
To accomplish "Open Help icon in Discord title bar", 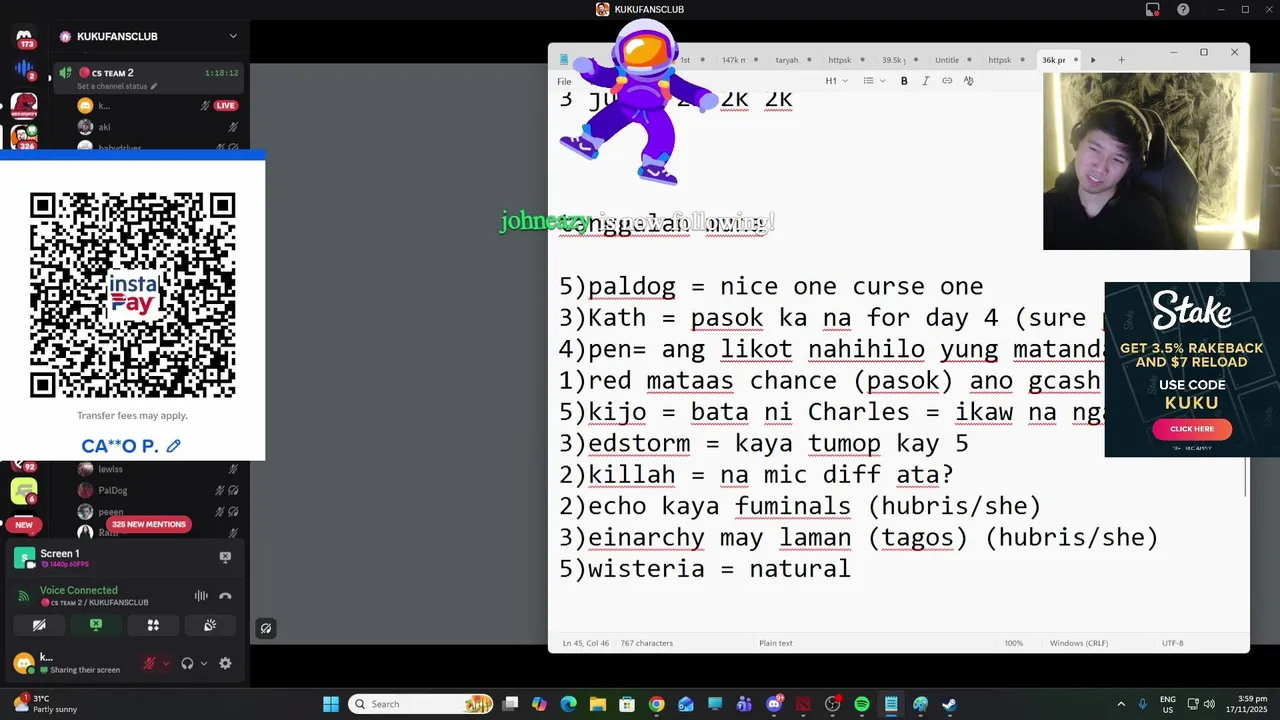I will [x=1183, y=10].
